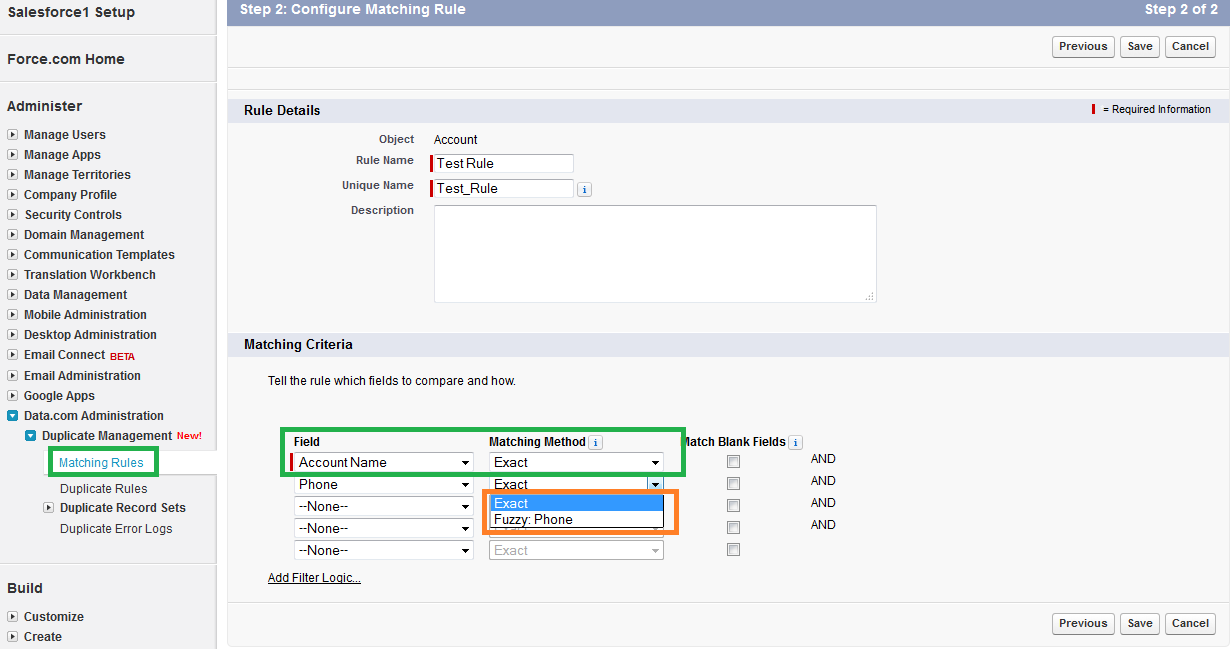The width and height of the screenshot is (1231, 649).
Task: Open Duplicate Error Logs
Action: 116,529
